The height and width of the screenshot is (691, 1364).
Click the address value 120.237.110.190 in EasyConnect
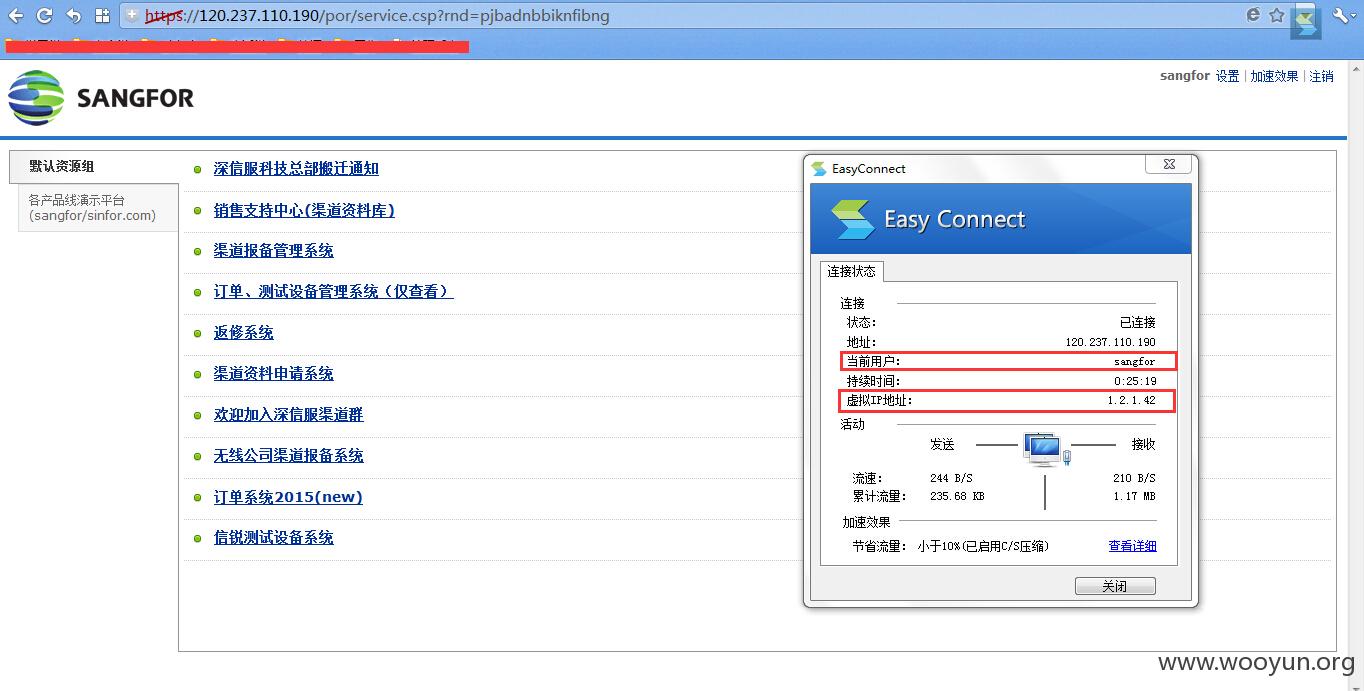point(1110,342)
